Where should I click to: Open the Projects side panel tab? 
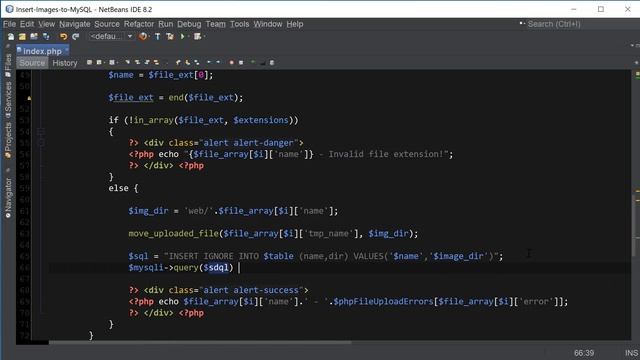point(8,140)
